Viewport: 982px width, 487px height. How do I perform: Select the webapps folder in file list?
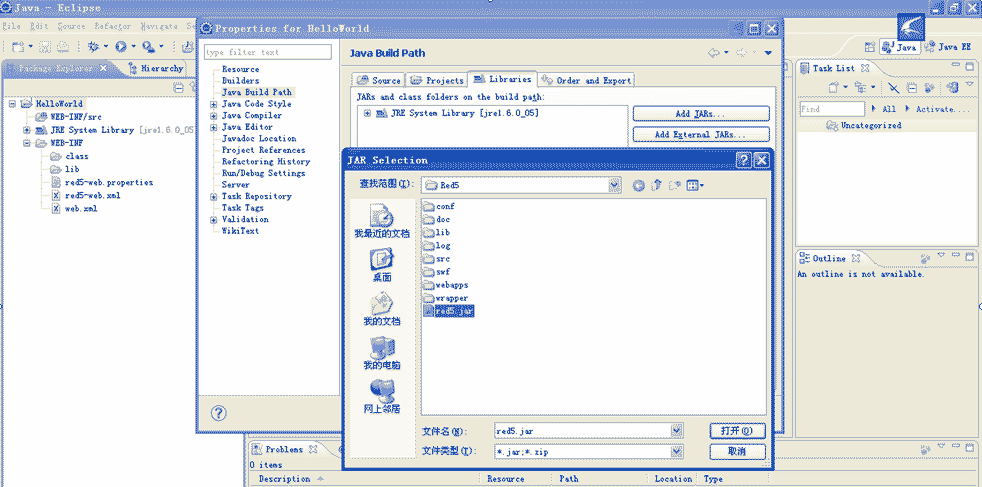(x=446, y=285)
